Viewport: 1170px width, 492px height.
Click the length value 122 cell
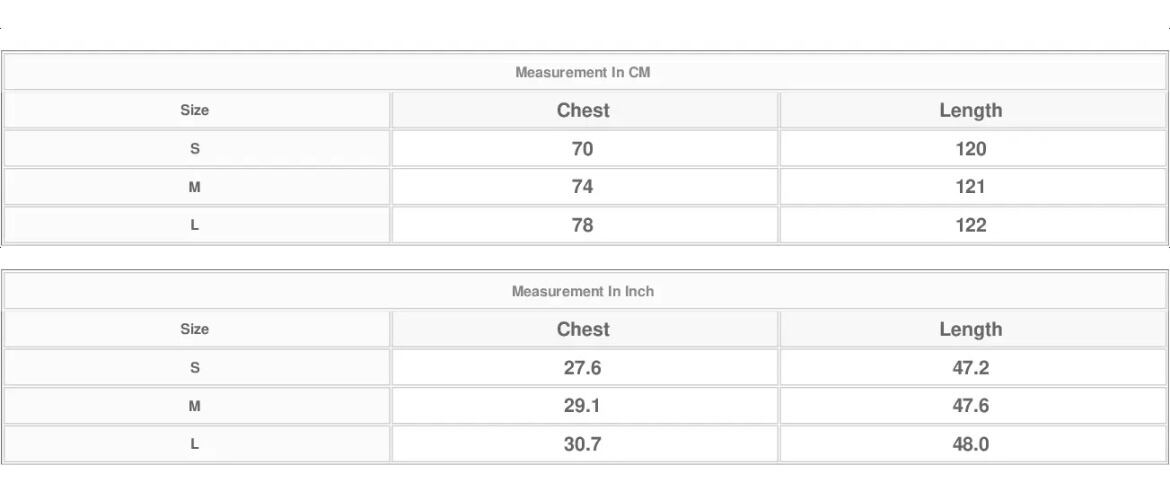(x=970, y=225)
